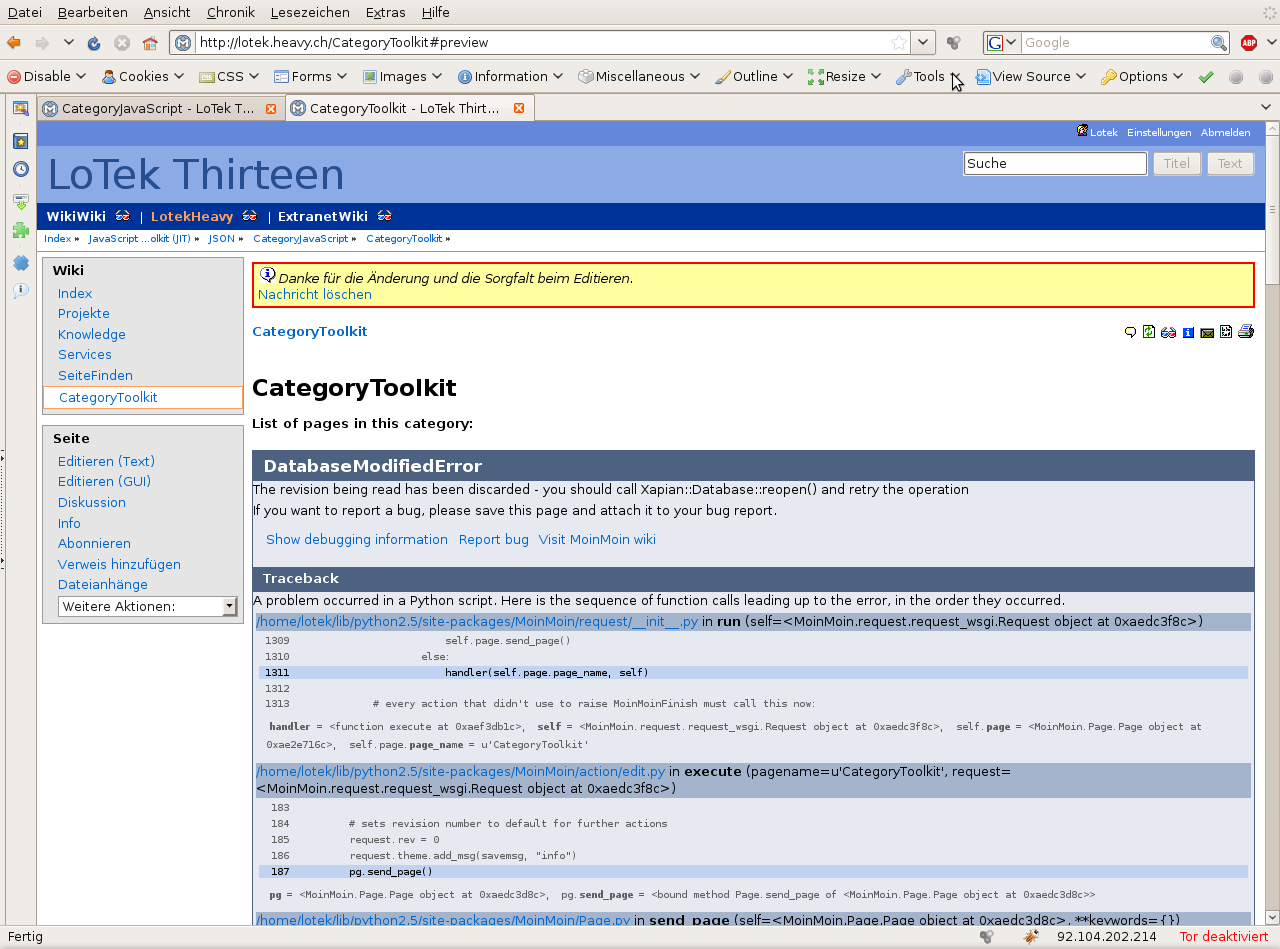Click the browser Reload button
Screen dimensions: 1280x949
click(94, 43)
